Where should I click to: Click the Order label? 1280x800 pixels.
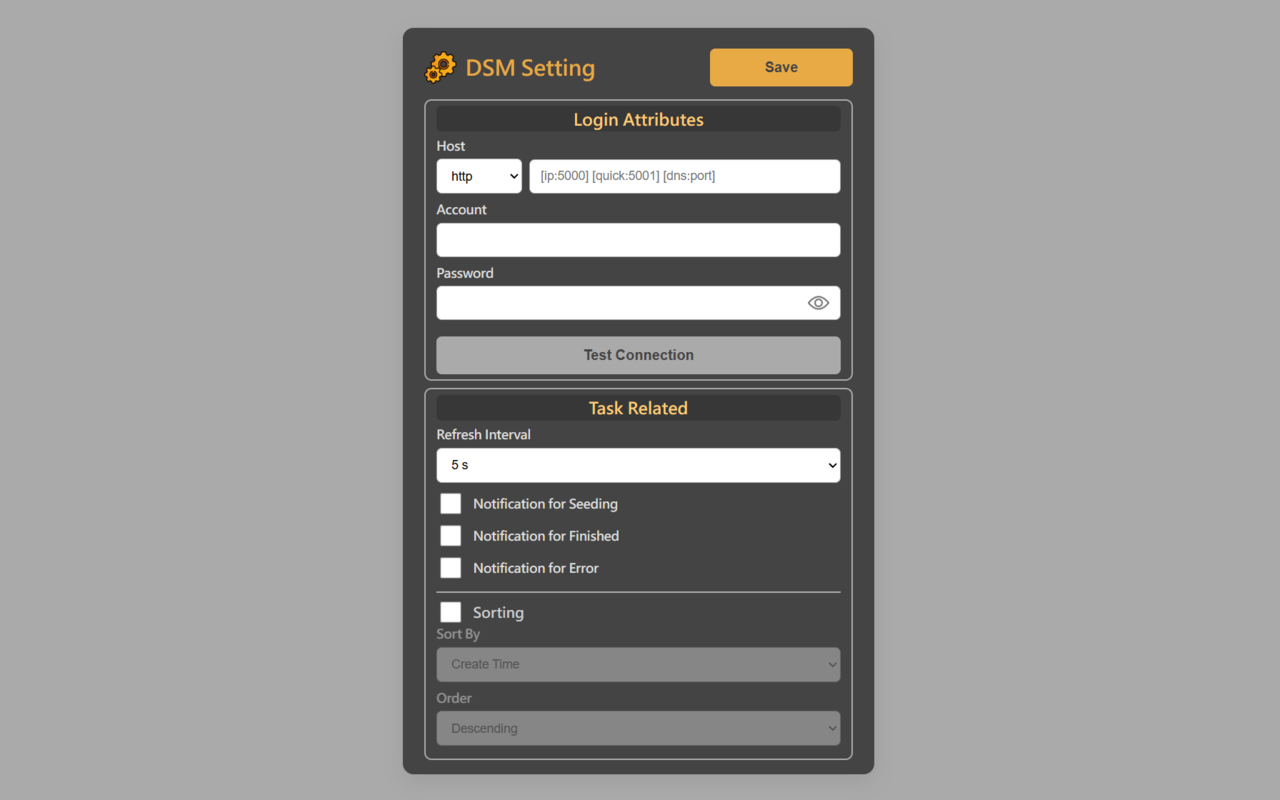pyautogui.click(x=454, y=698)
